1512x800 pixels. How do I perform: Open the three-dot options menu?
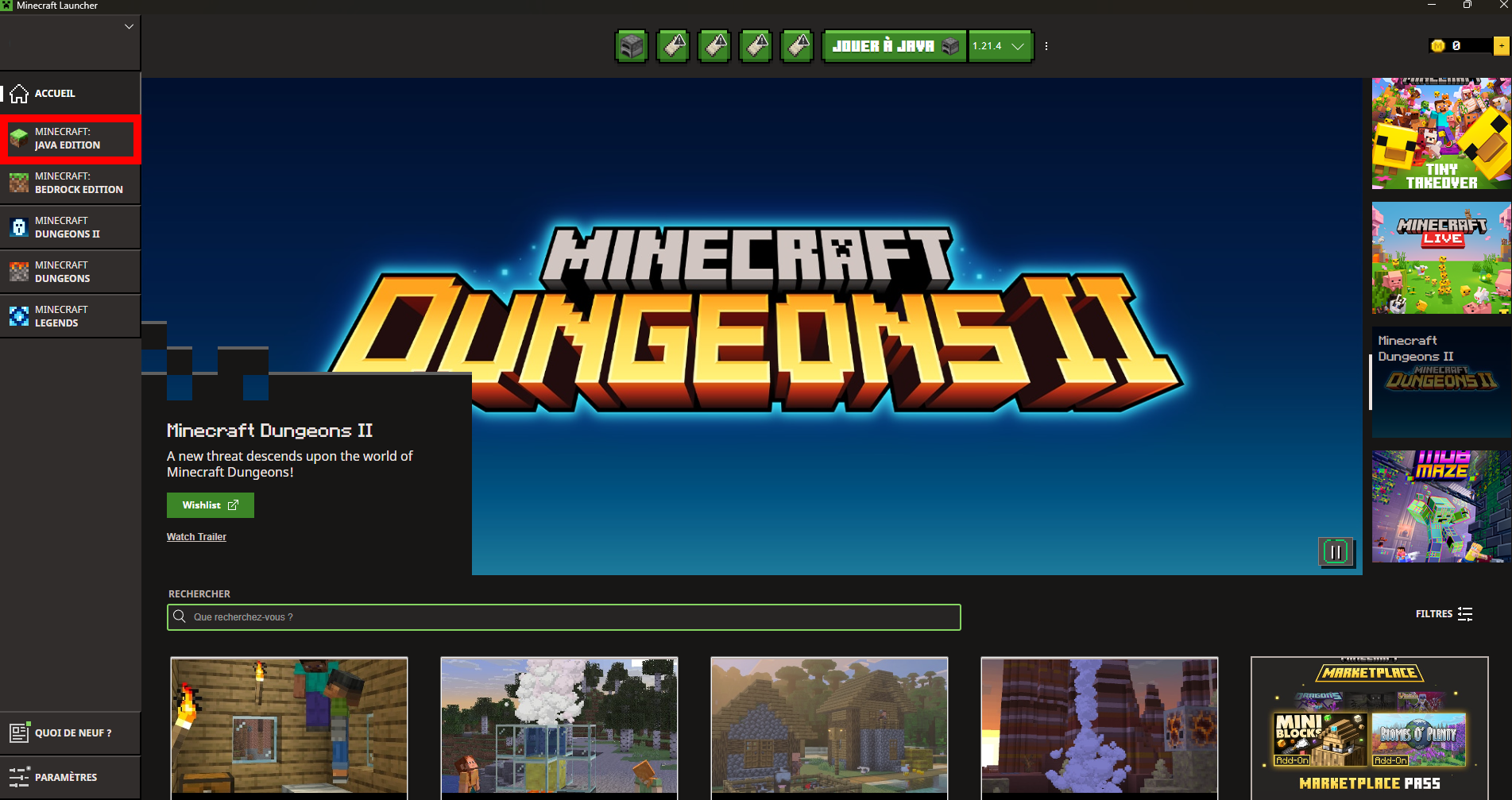[x=1046, y=46]
